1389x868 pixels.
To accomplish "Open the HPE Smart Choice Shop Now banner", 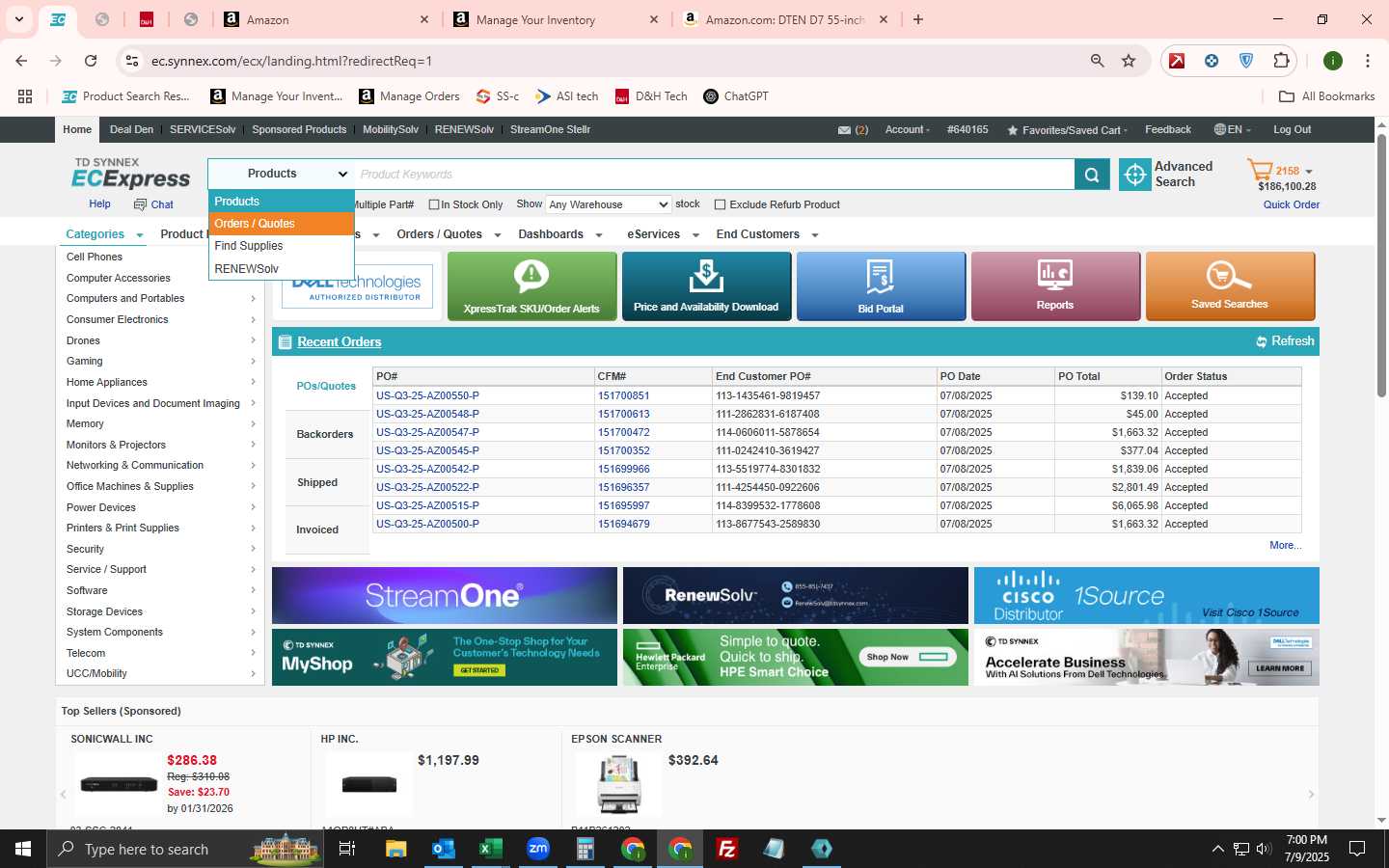I will (x=796, y=658).
